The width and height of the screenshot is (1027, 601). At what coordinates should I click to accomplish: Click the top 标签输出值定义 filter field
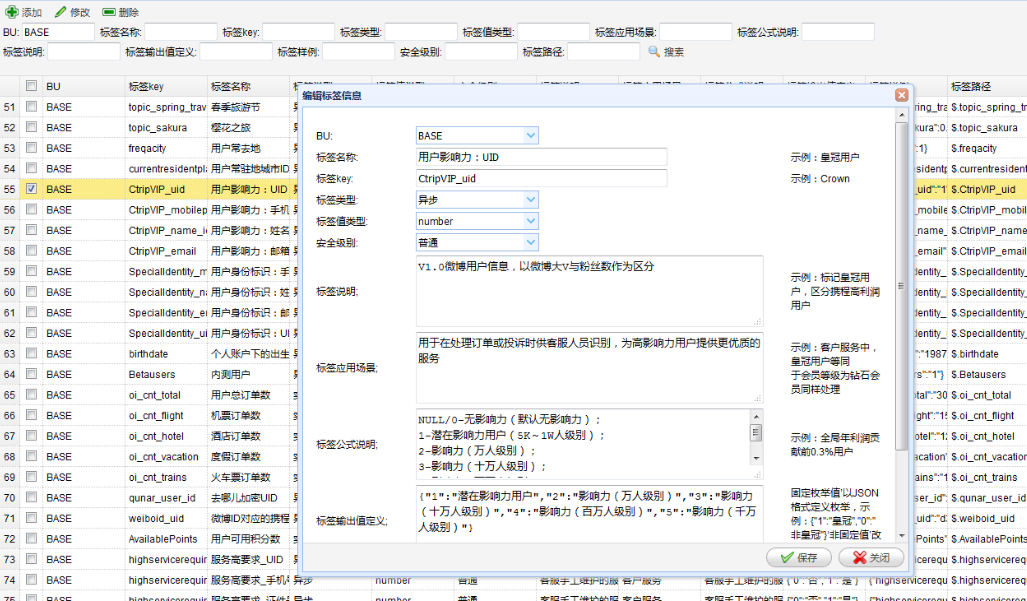[x=236, y=52]
